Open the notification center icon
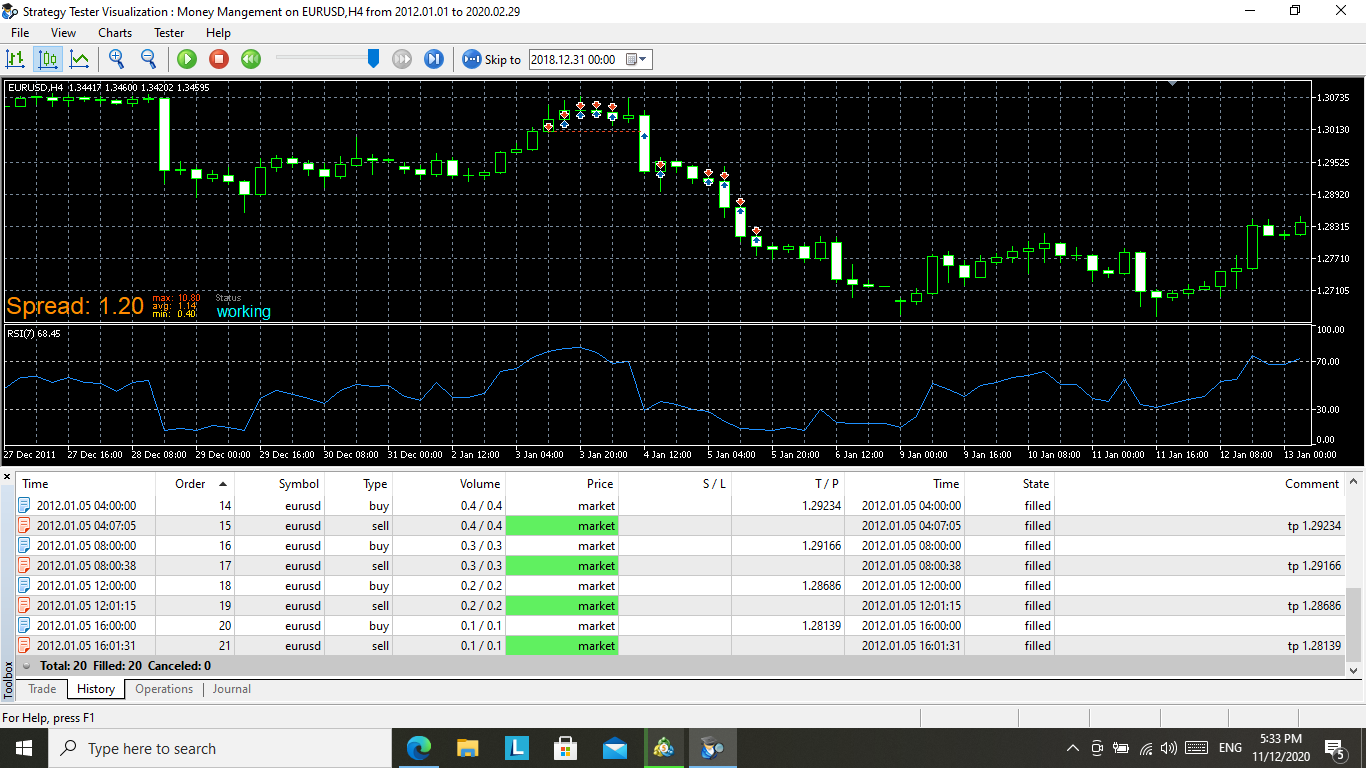1366x768 pixels. click(1334, 748)
